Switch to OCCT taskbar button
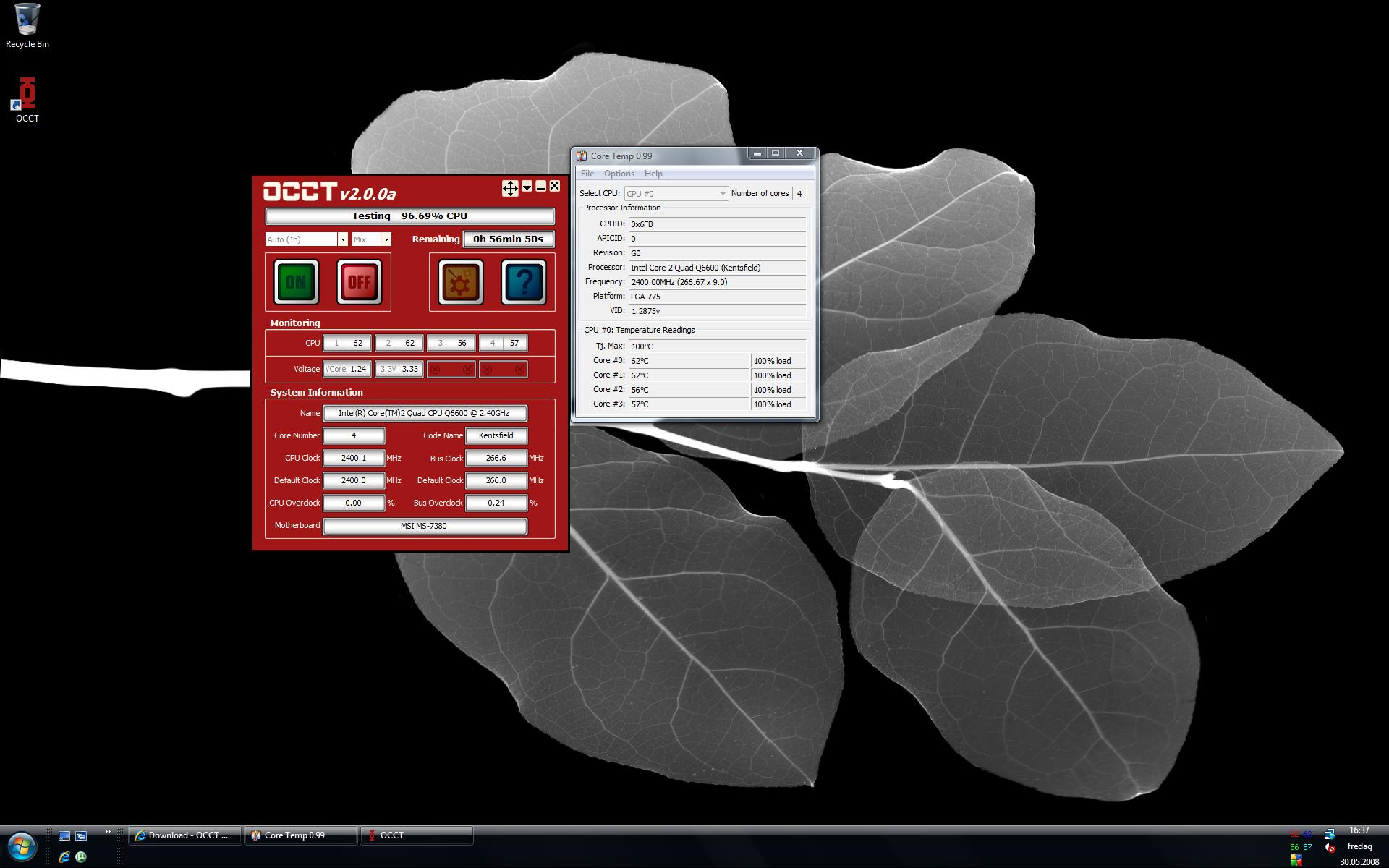 tap(417, 835)
